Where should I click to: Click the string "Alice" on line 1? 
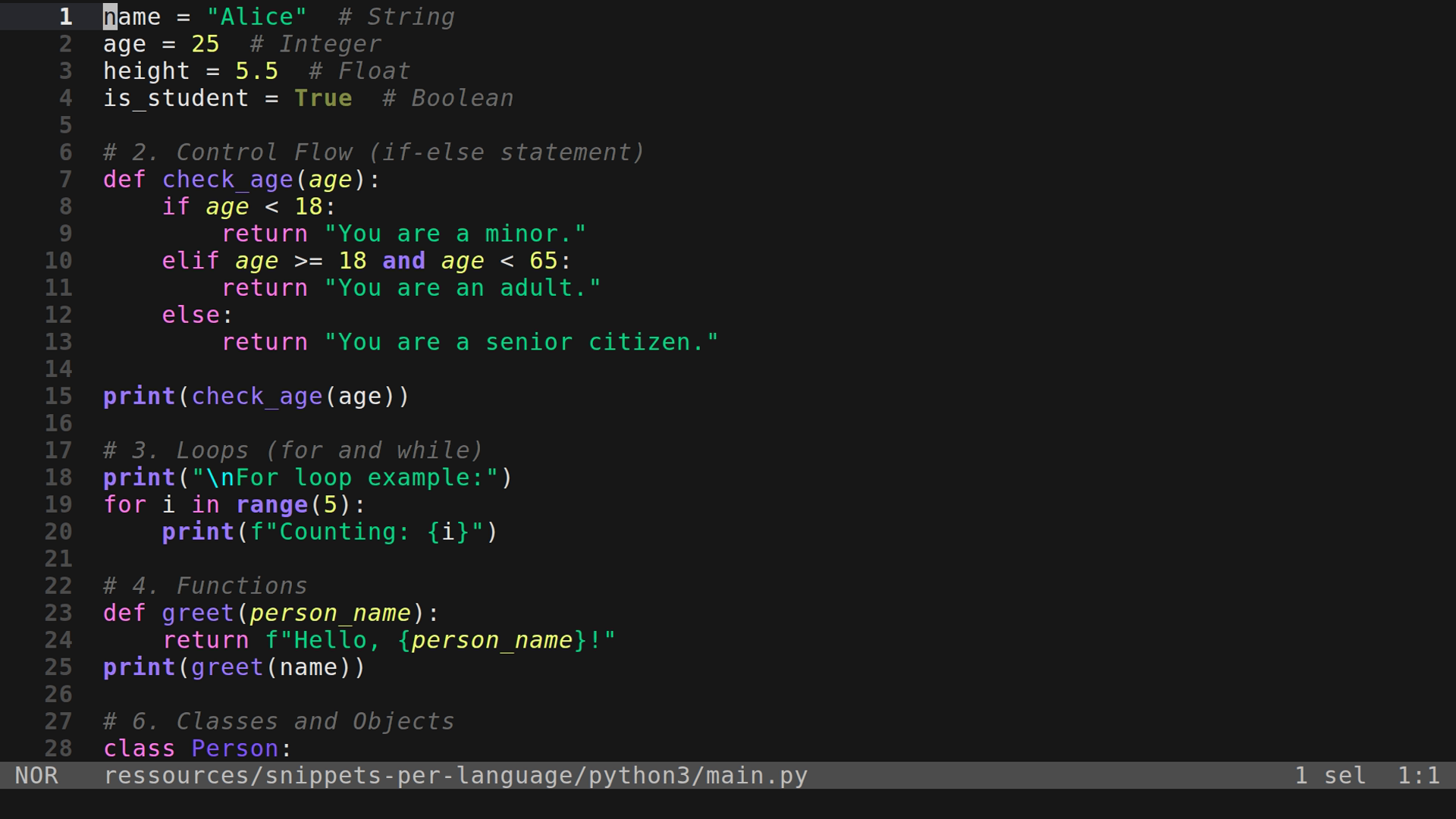click(257, 17)
